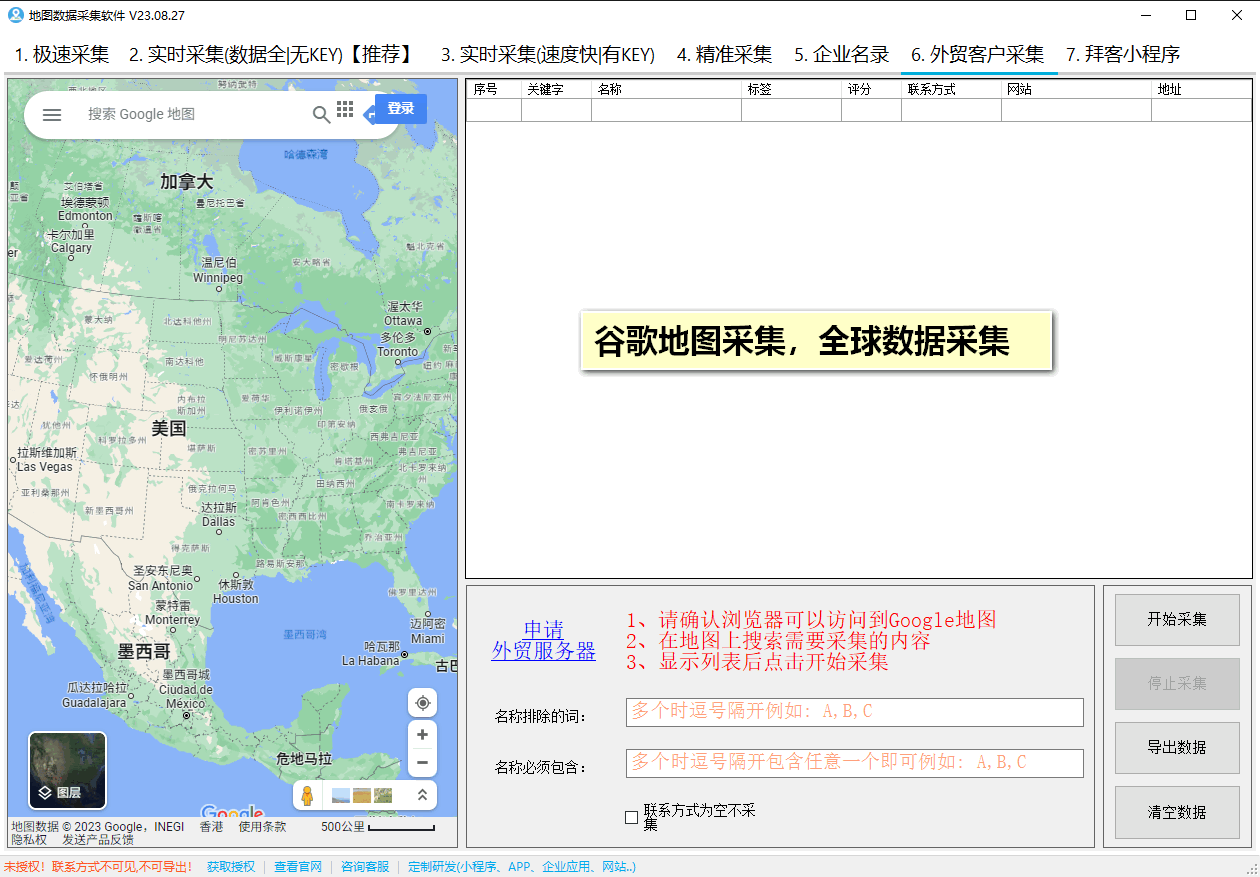Click the imagery thumbnails next to pegman

click(362, 795)
